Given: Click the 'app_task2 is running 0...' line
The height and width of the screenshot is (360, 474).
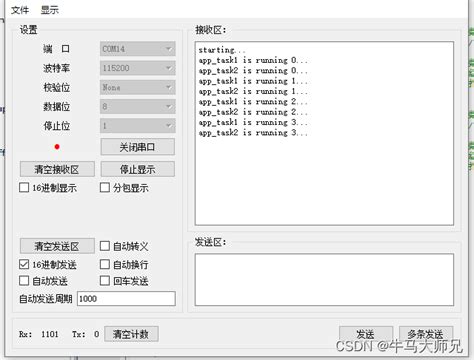Looking at the screenshot, I should [x=253, y=71].
